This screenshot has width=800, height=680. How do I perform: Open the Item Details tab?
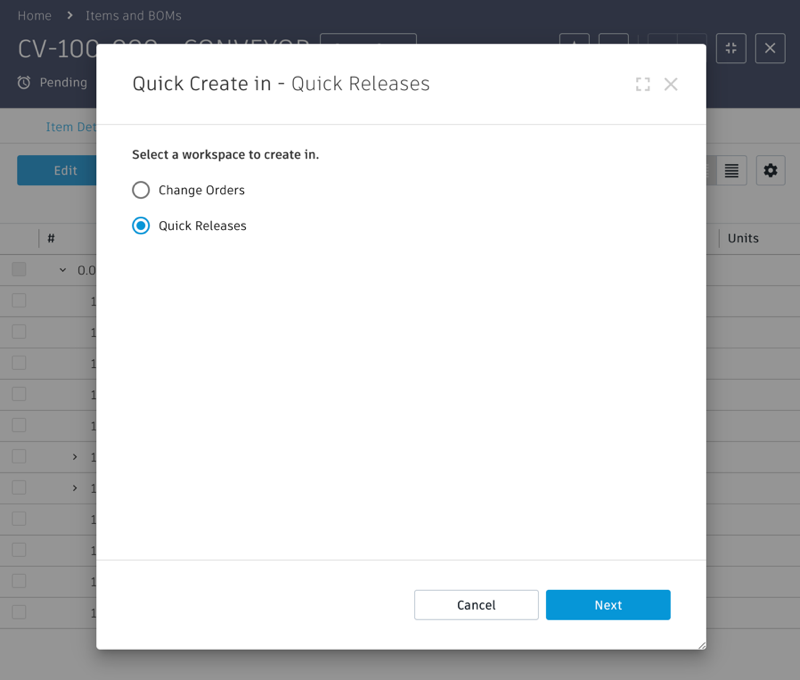[x=71, y=127]
